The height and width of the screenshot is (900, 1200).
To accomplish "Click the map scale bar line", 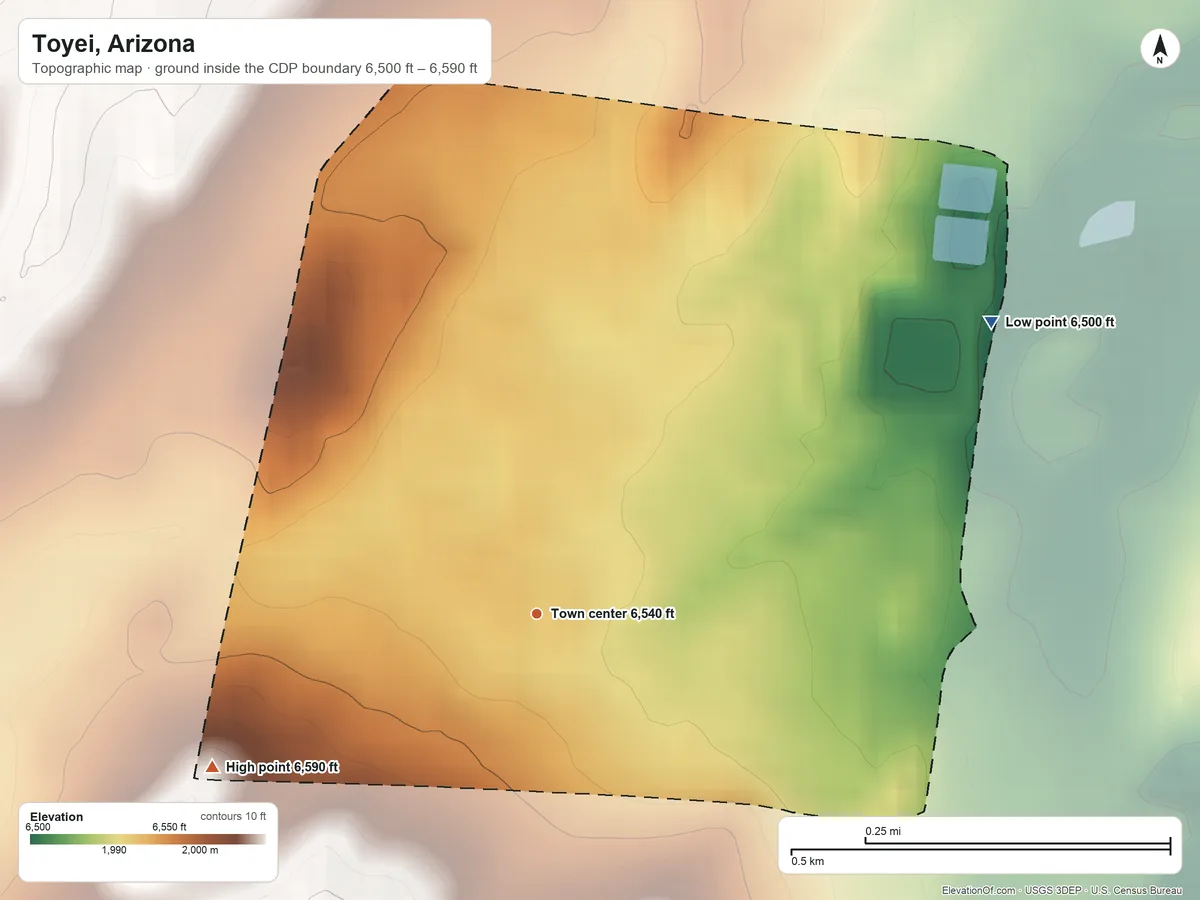I will pyautogui.click(x=980, y=848).
